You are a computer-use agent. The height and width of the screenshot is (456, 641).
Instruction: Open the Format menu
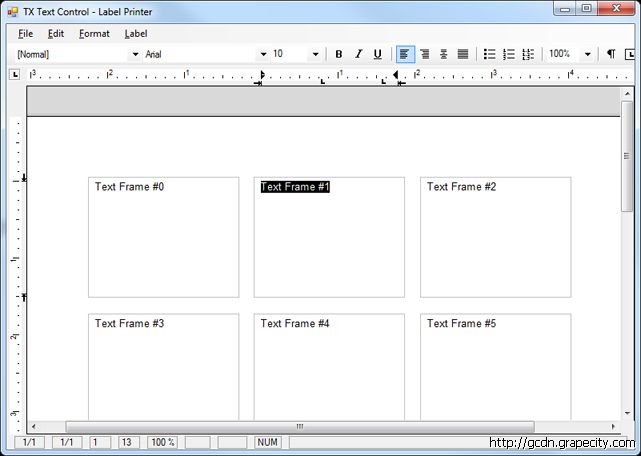(x=94, y=33)
